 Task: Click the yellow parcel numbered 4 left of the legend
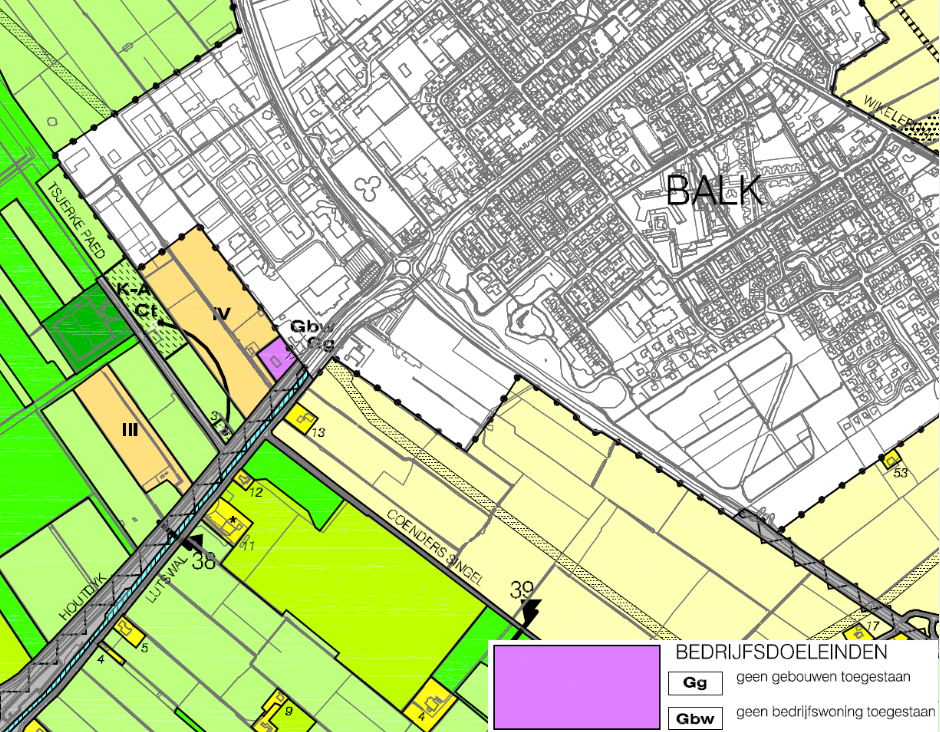pyautogui.click(x=430, y=704)
